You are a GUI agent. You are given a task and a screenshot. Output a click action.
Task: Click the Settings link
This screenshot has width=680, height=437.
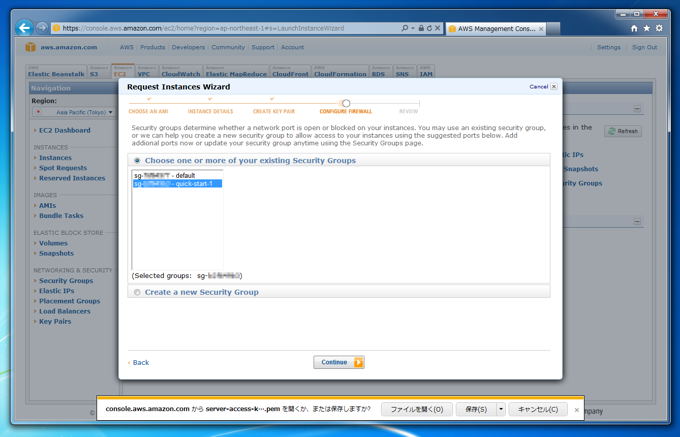pos(608,47)
